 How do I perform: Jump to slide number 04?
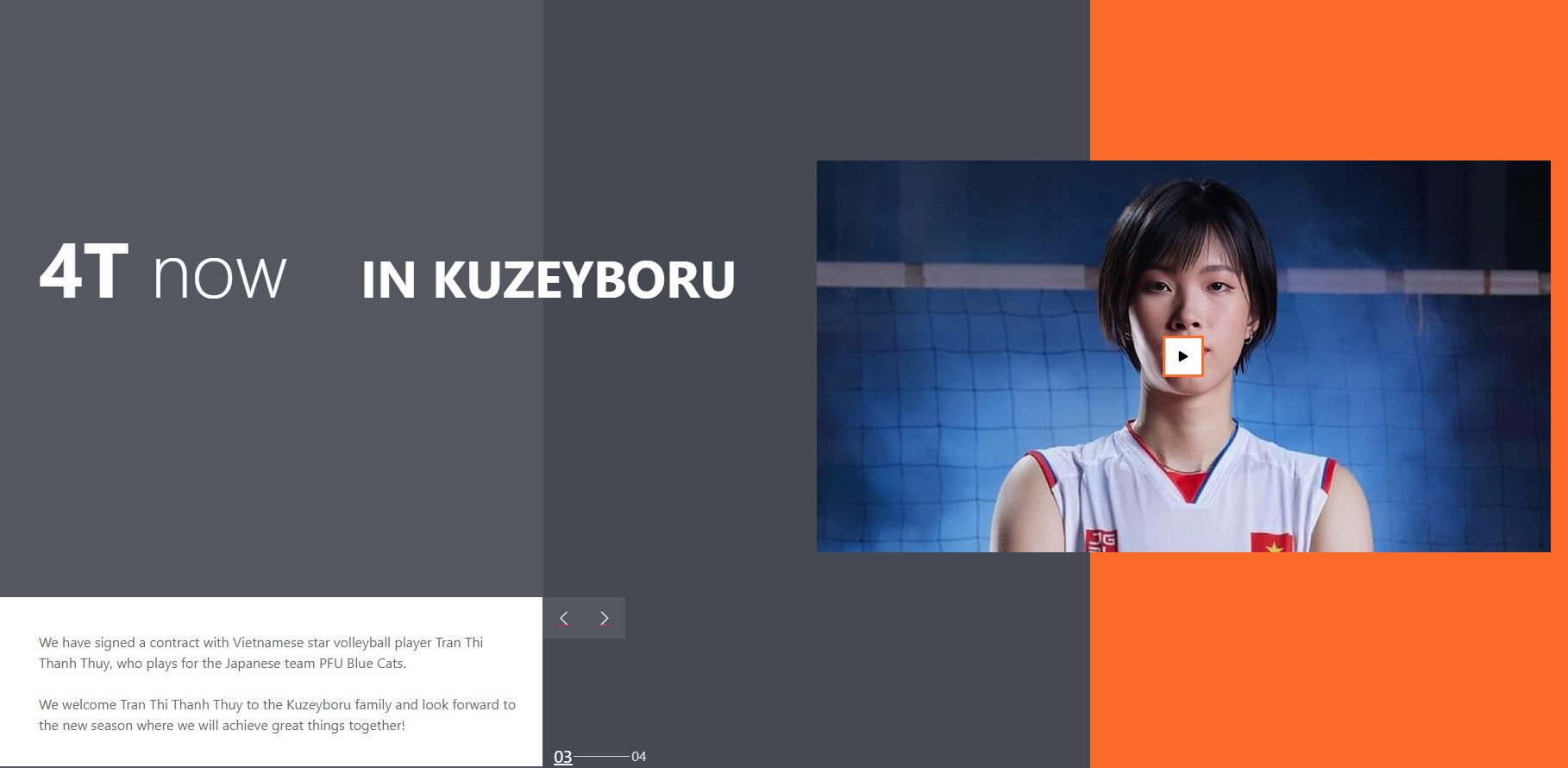tap(638, 757)
